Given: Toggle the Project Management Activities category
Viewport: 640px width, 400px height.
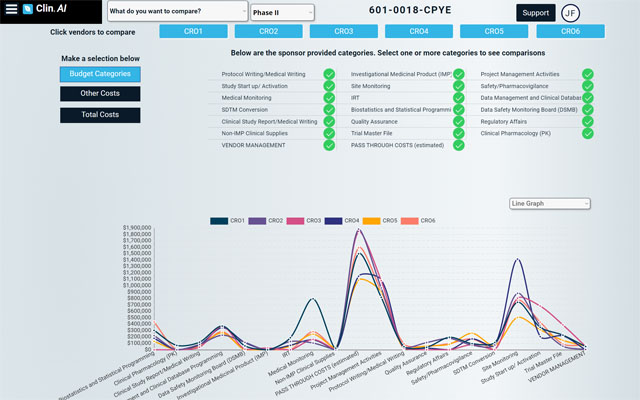Looking at the screenshot, I should 587,74.
